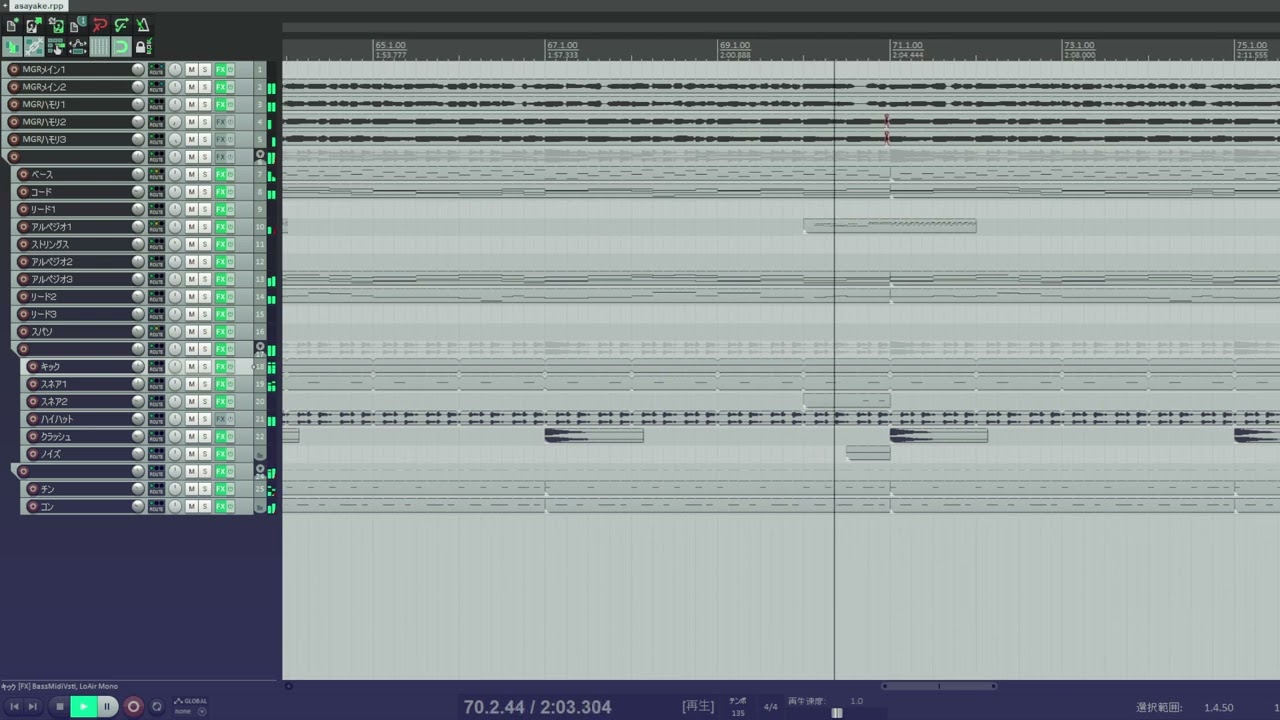The image size is (1280, 720).
Task: Click ruler marker at measure 71.1.00
Action: pos(909,46)
